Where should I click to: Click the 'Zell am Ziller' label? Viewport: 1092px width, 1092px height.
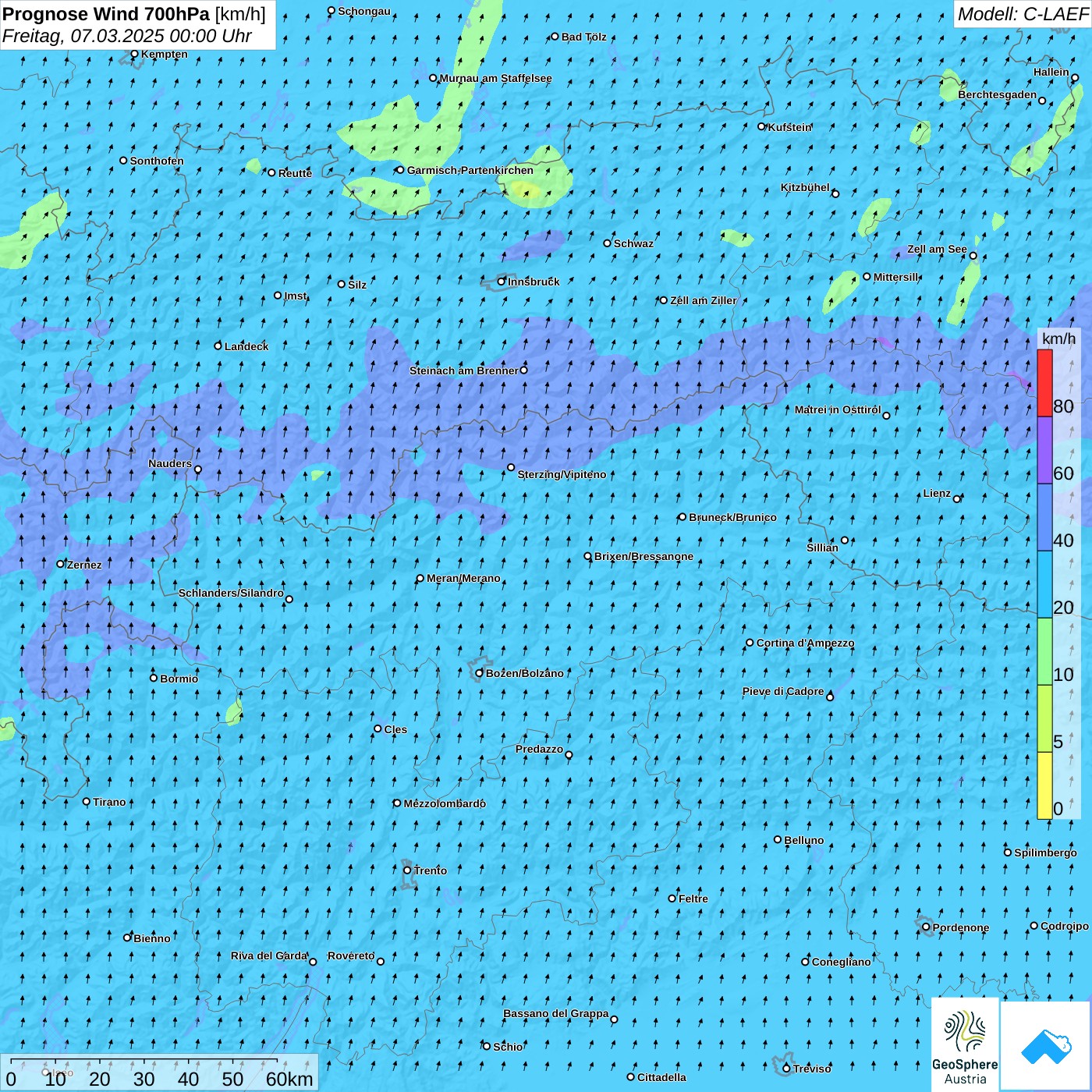click(703, 300)
